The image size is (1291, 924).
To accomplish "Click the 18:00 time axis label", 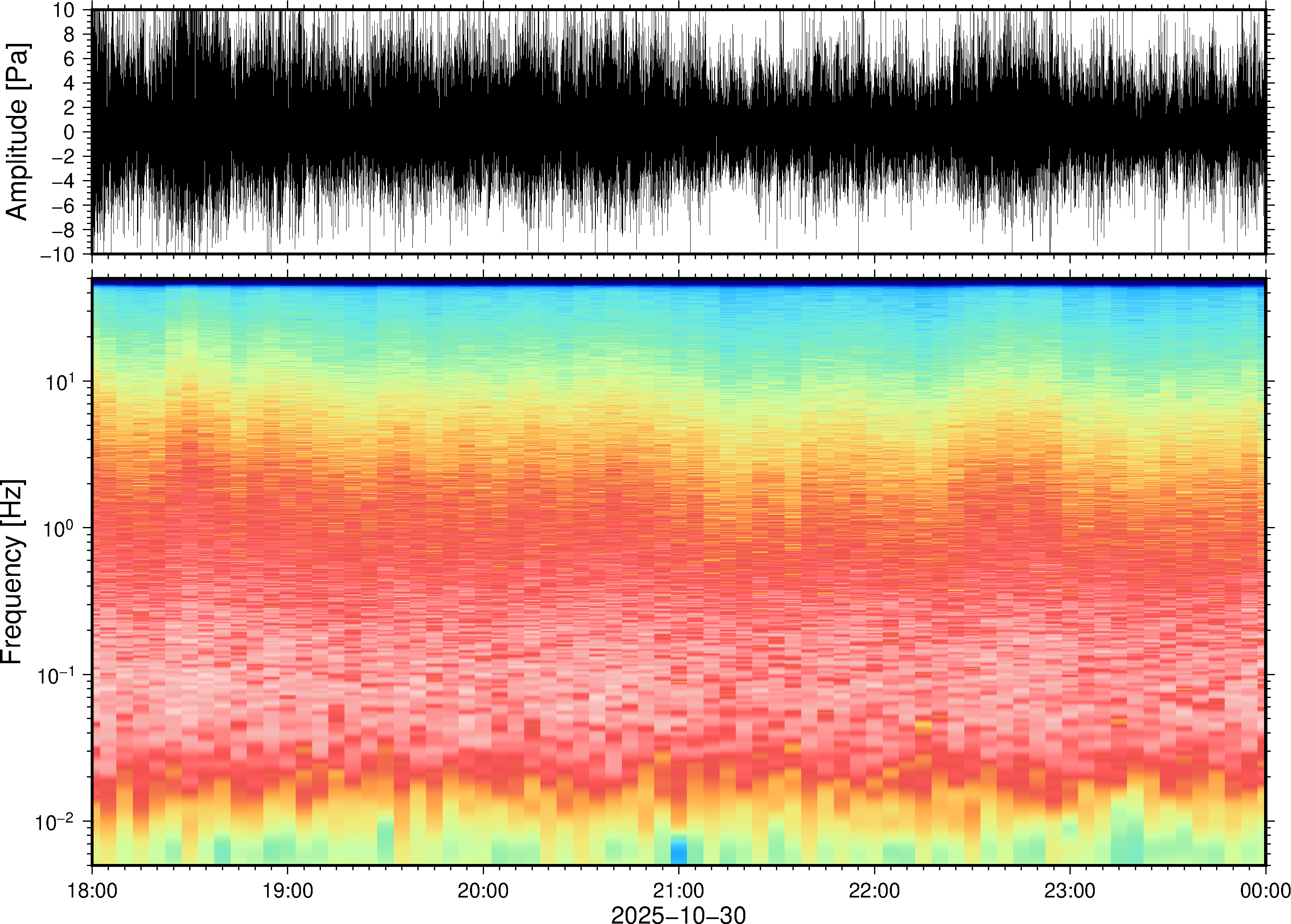I will tap(92, 890).
